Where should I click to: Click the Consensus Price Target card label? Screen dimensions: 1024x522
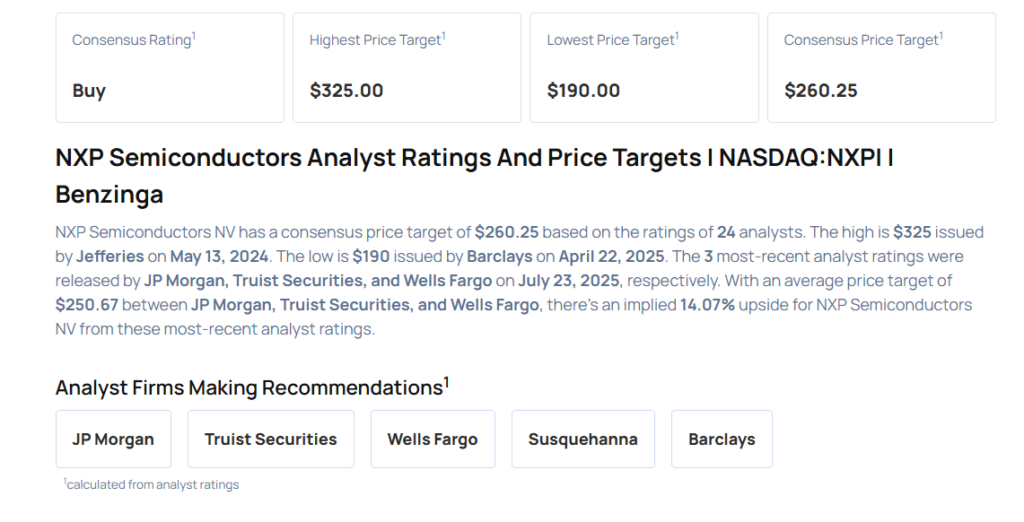pyautogui.click(x=863, y=40)
